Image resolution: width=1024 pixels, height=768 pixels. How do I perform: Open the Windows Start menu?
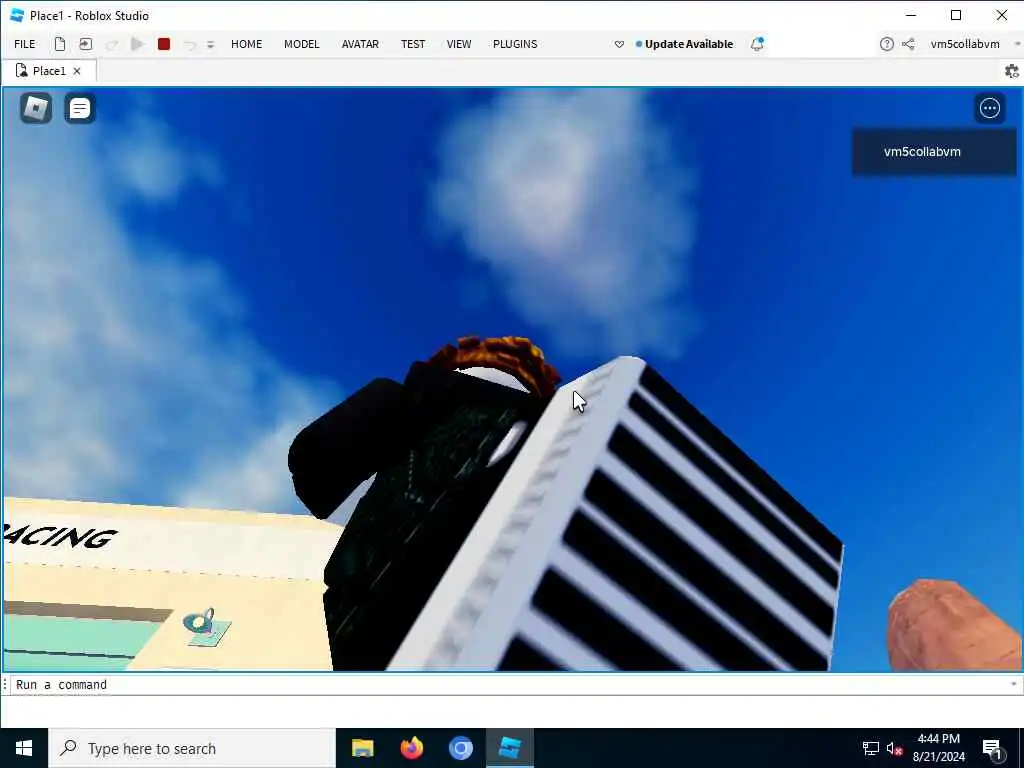pyautogui.click(x=24, y=748)
